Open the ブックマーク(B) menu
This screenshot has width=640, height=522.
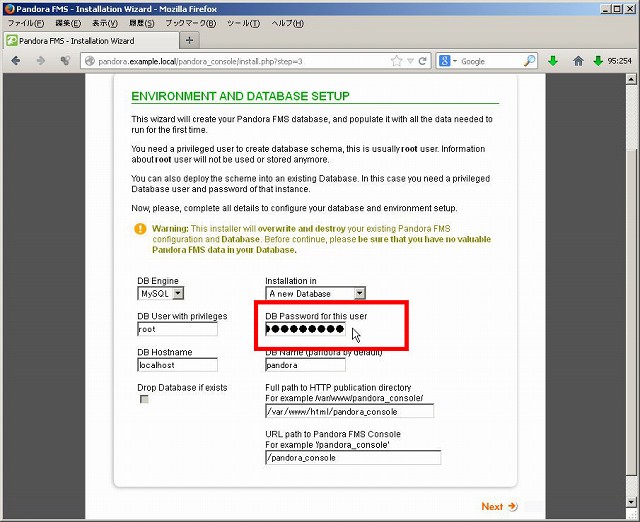[x=191, y=23]
